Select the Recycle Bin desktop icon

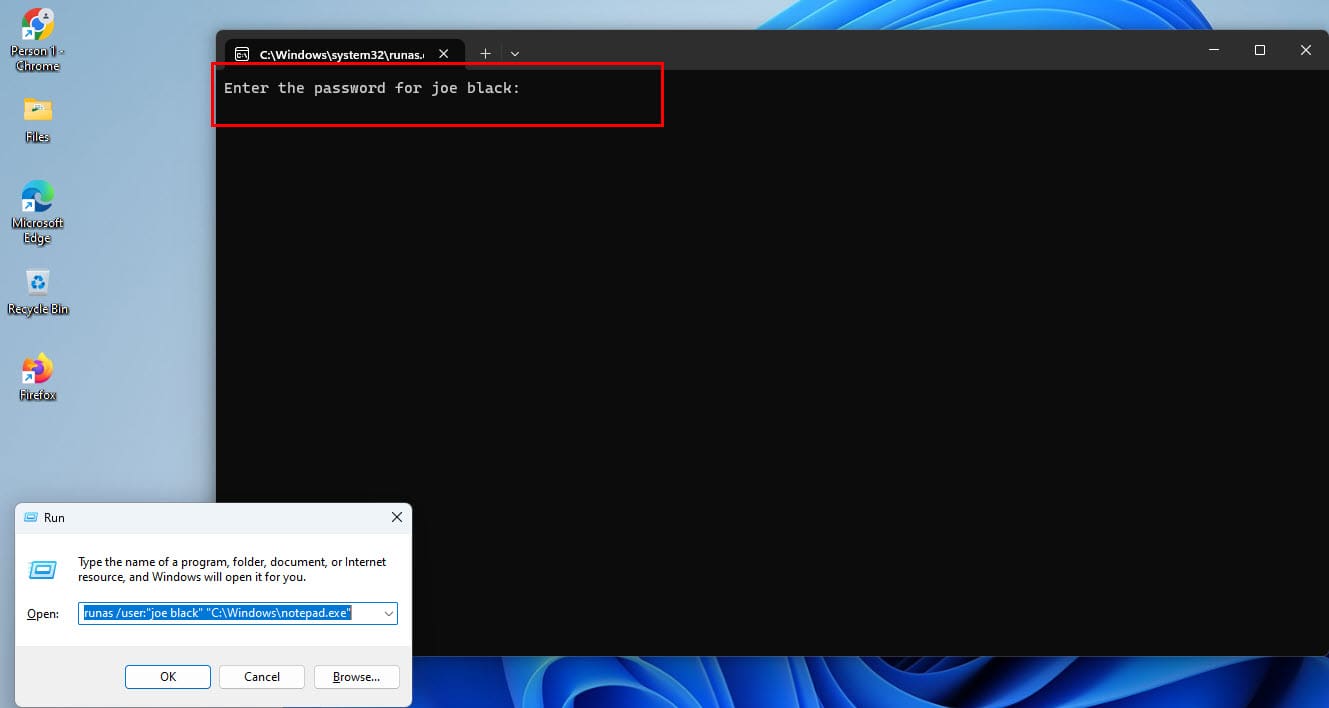pyautogui.click(x=37, y=283)
